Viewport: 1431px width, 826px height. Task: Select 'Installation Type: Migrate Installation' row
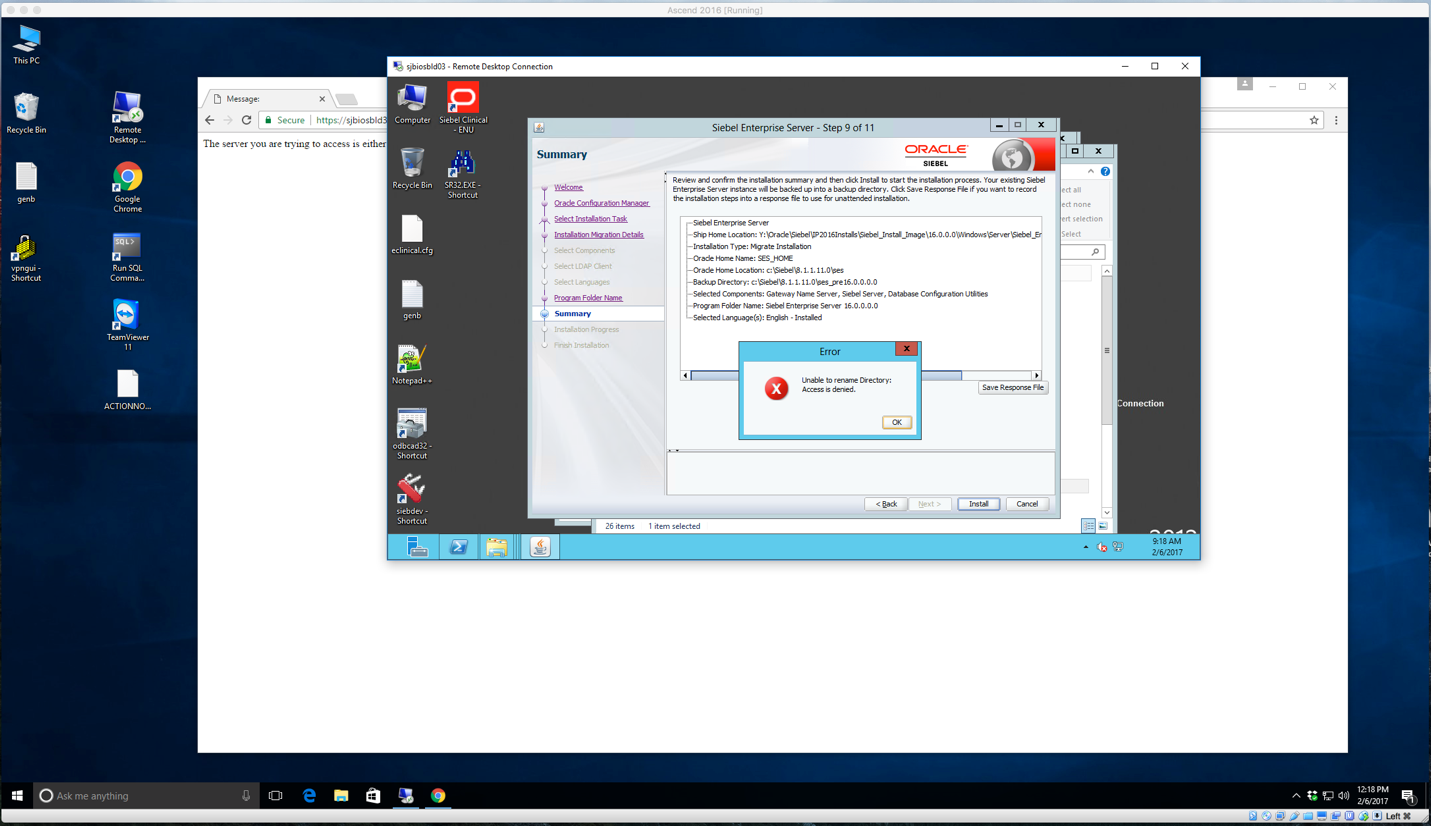click(752, 246)
